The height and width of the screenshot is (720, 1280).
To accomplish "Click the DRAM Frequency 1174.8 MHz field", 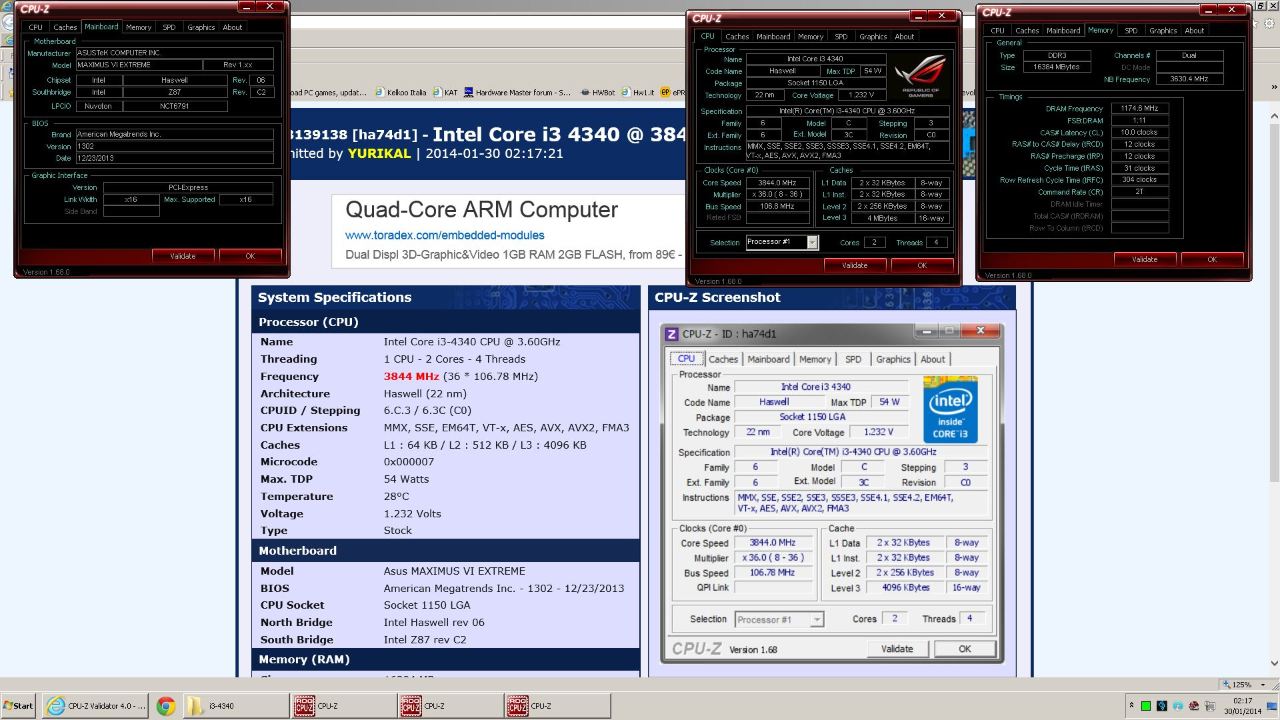I will point(1140,108).
